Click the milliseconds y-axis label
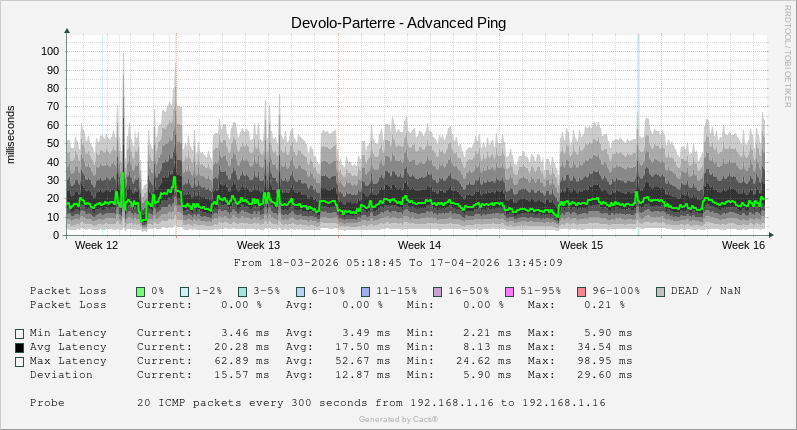The width and height of the screenshot is (797, 430). pos(12,134)
